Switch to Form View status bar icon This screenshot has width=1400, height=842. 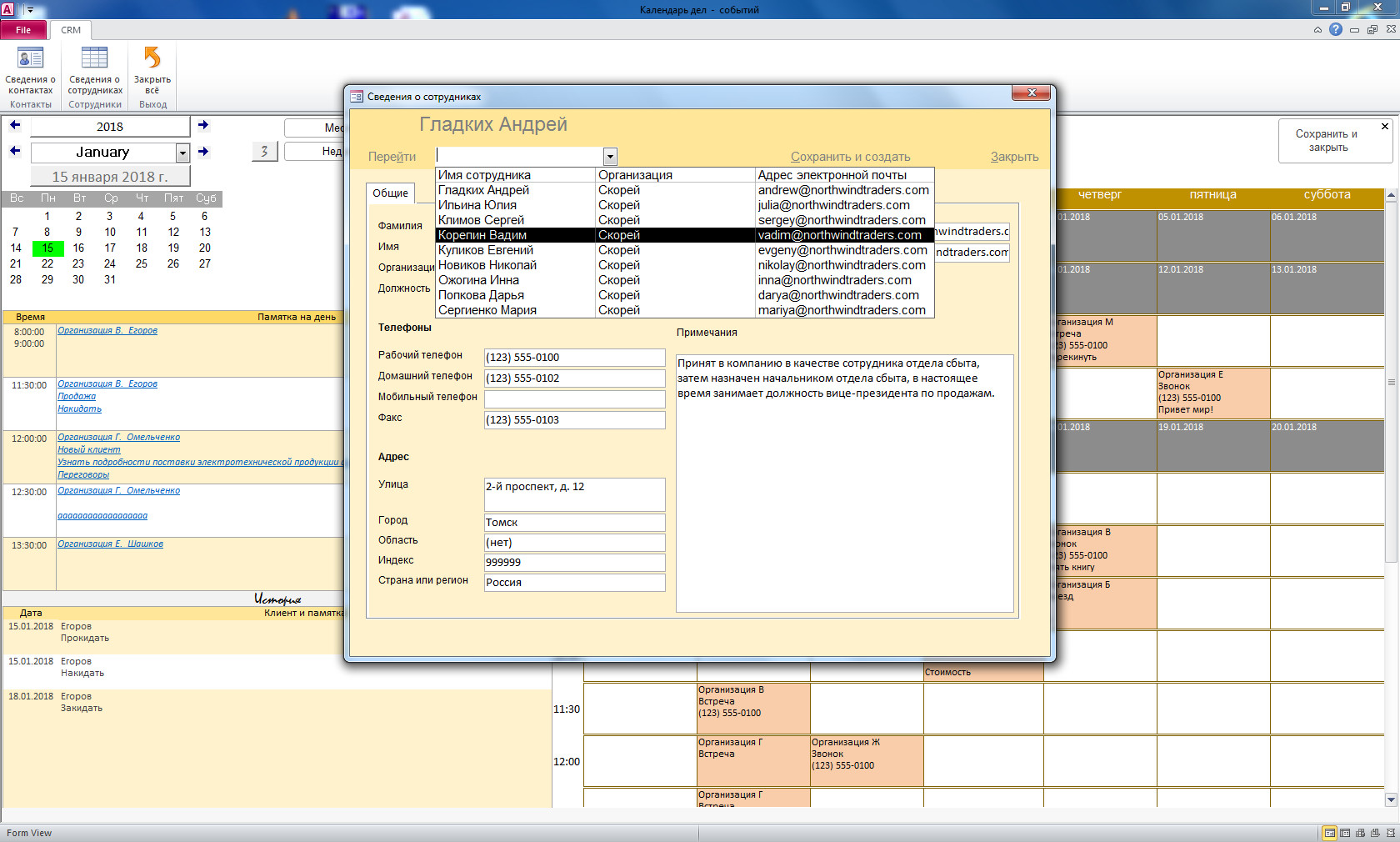1330,833
